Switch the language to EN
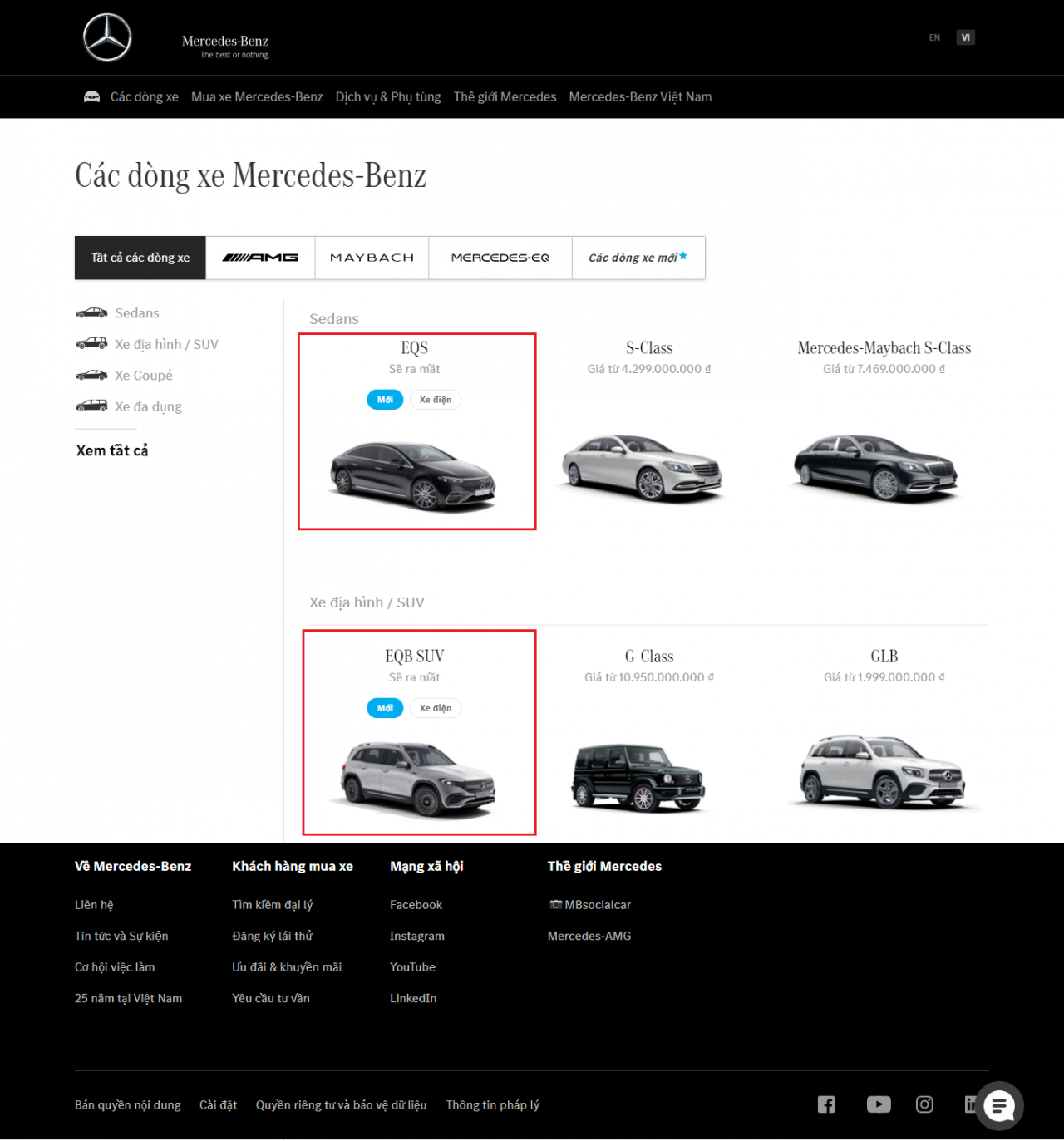Viewport: 1064px width, 1141px height. click(933, 37)
